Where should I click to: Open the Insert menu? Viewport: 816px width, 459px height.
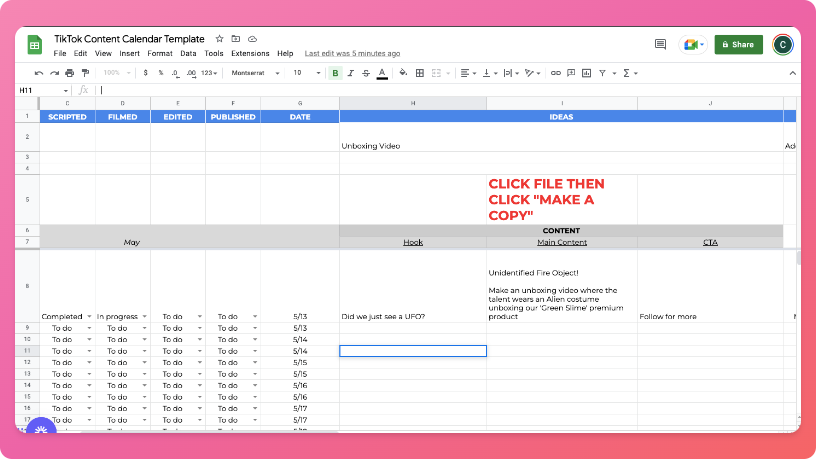[129, 54]
